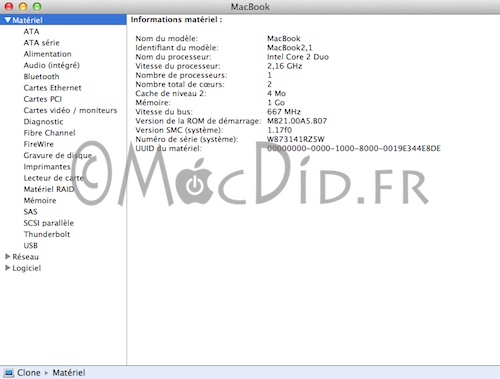
Task: Select the highlighted Matériel row
Action: pos(63,20)
